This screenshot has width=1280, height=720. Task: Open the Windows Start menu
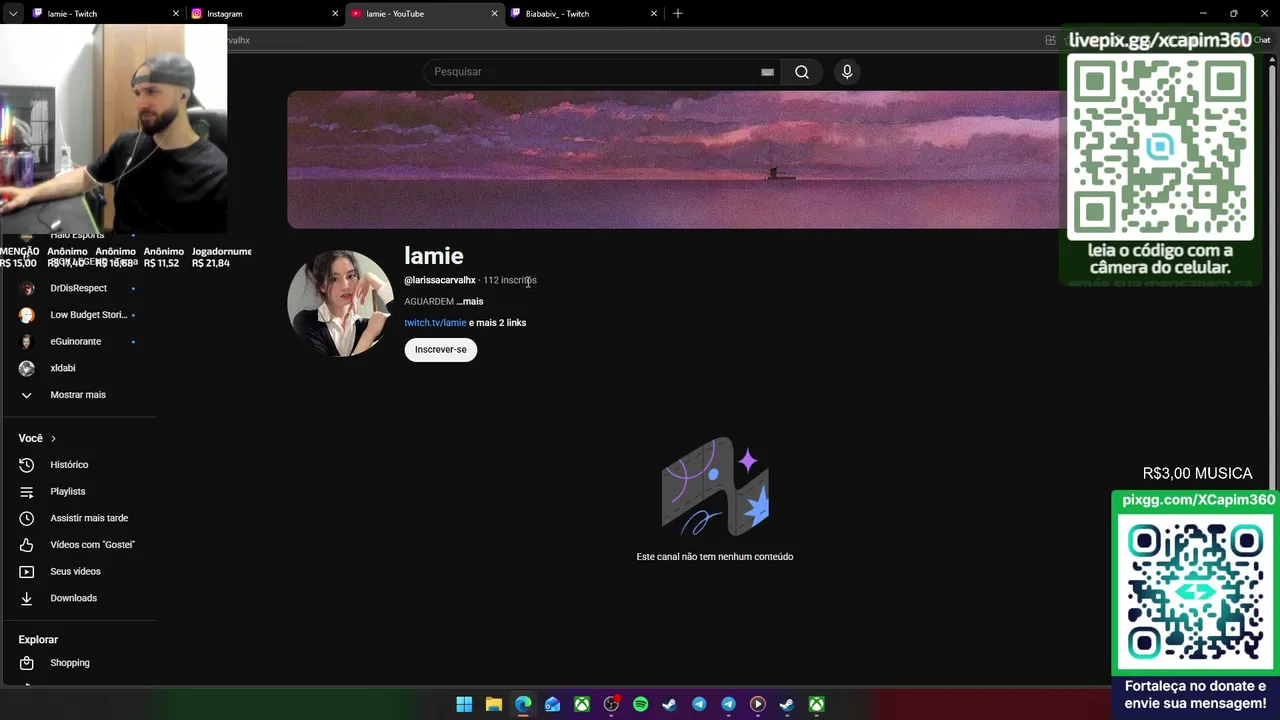pos(464,704)
